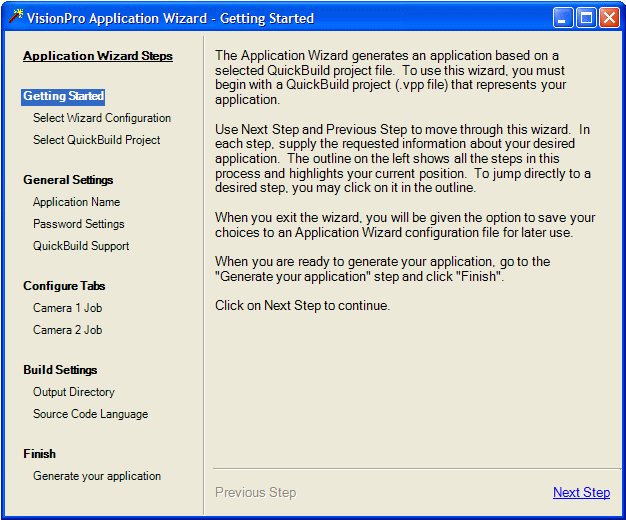Maximize the Application Wizard window
626x520 pixels.
click(x=586, y=18)
